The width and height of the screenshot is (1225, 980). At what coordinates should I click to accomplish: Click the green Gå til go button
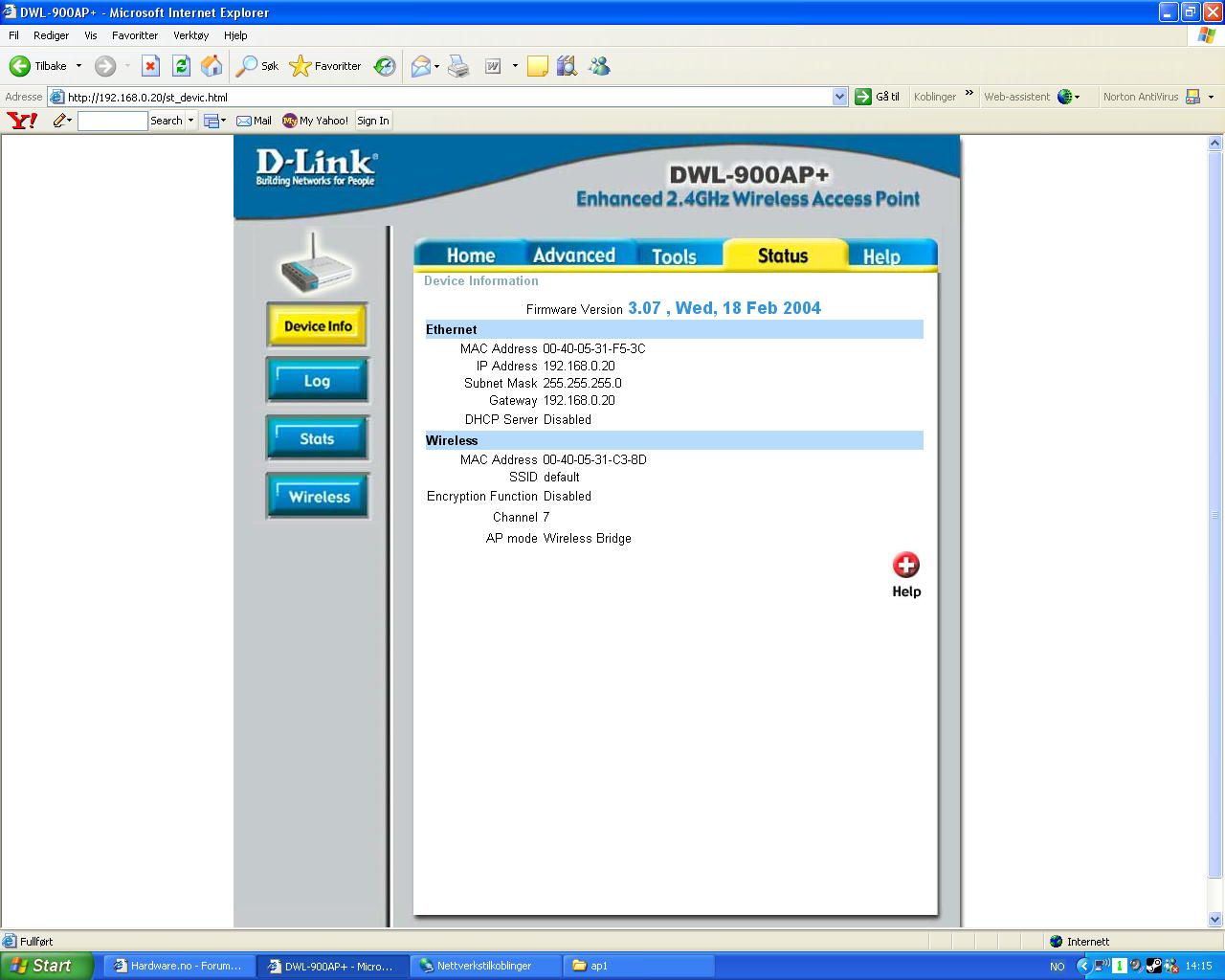coord(877,97)
